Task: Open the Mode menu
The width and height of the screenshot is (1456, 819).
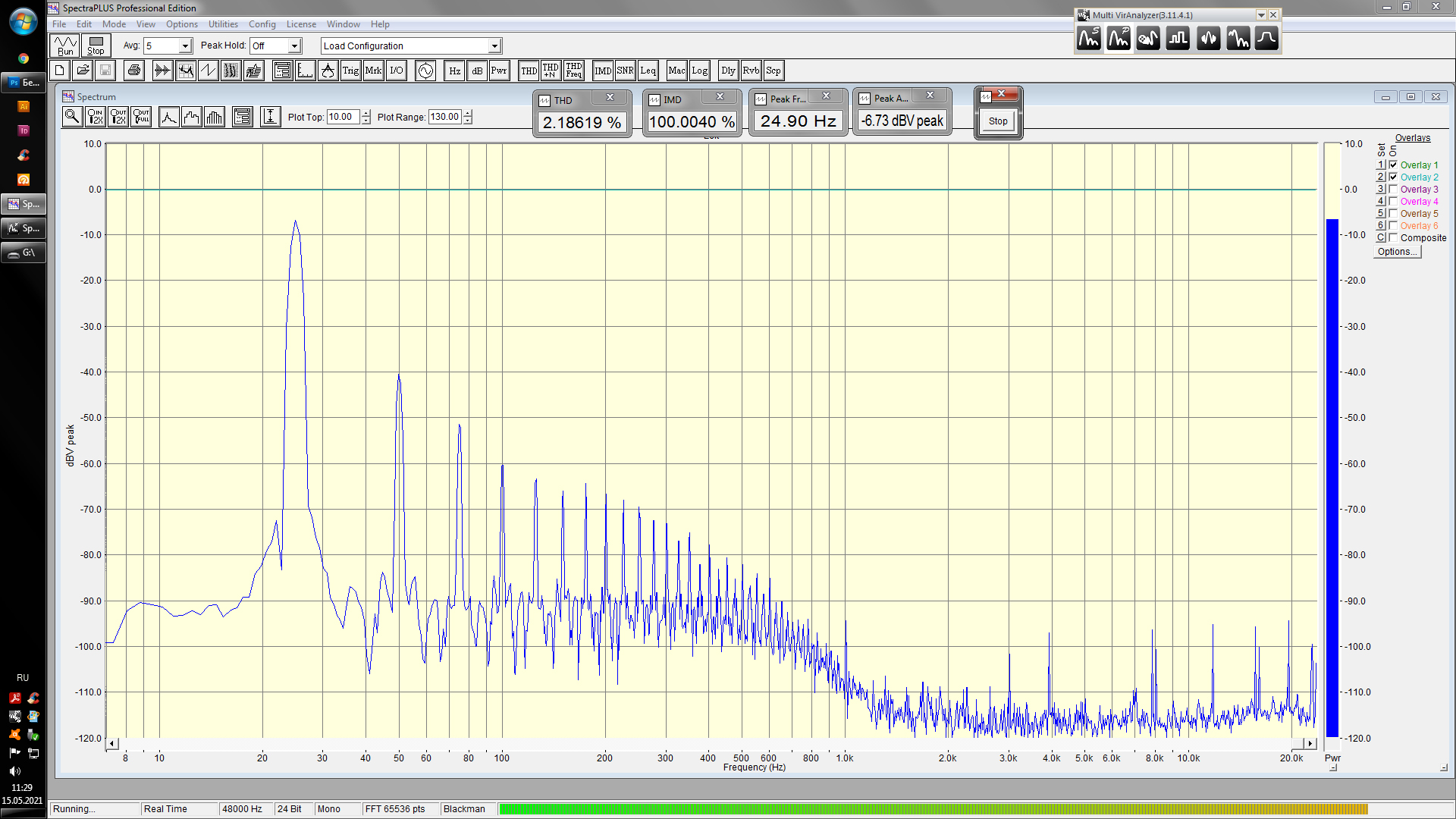Action: click(x=114, y=24)
